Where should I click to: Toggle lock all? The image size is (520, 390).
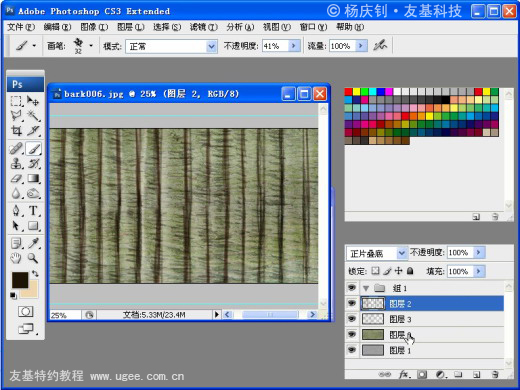pyautogui.click(x=410, y=271)
